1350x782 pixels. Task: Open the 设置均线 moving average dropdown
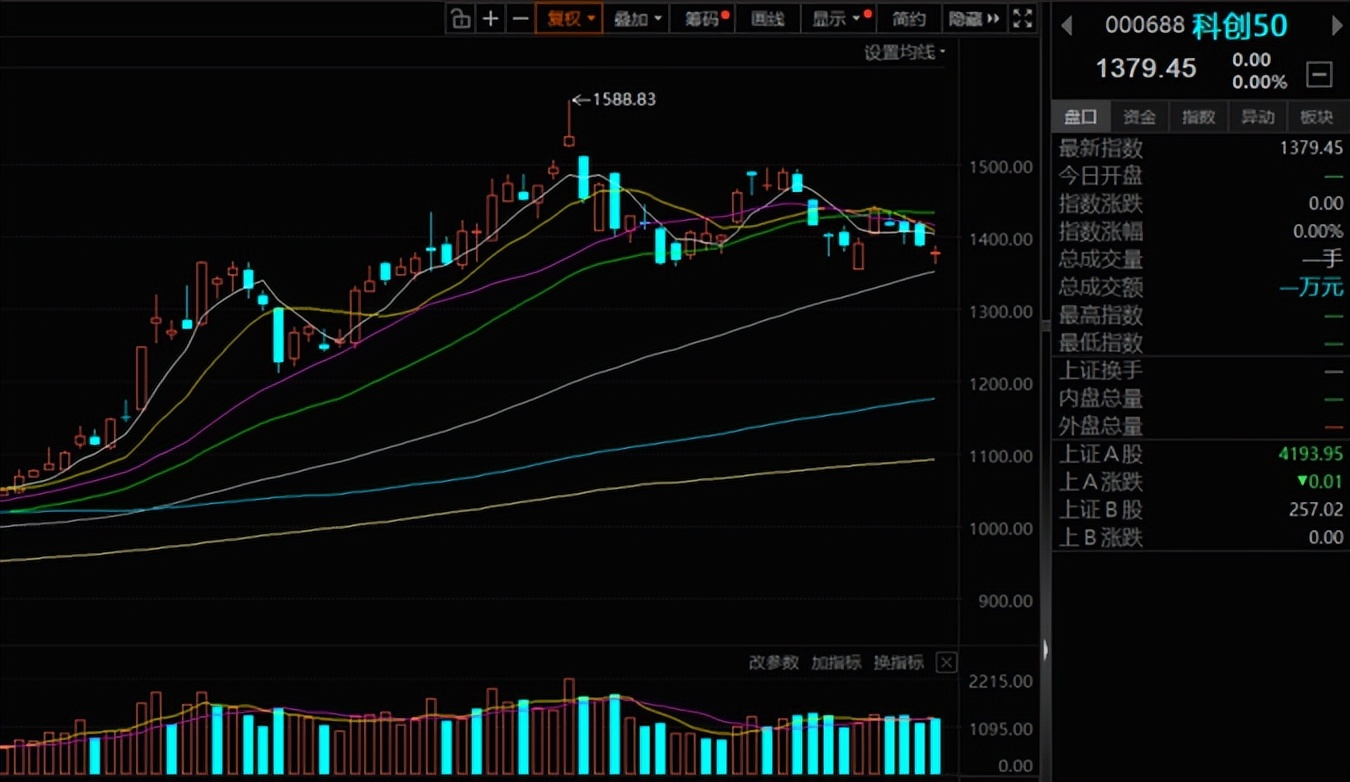pyautogui.click(x=905, y=52)
